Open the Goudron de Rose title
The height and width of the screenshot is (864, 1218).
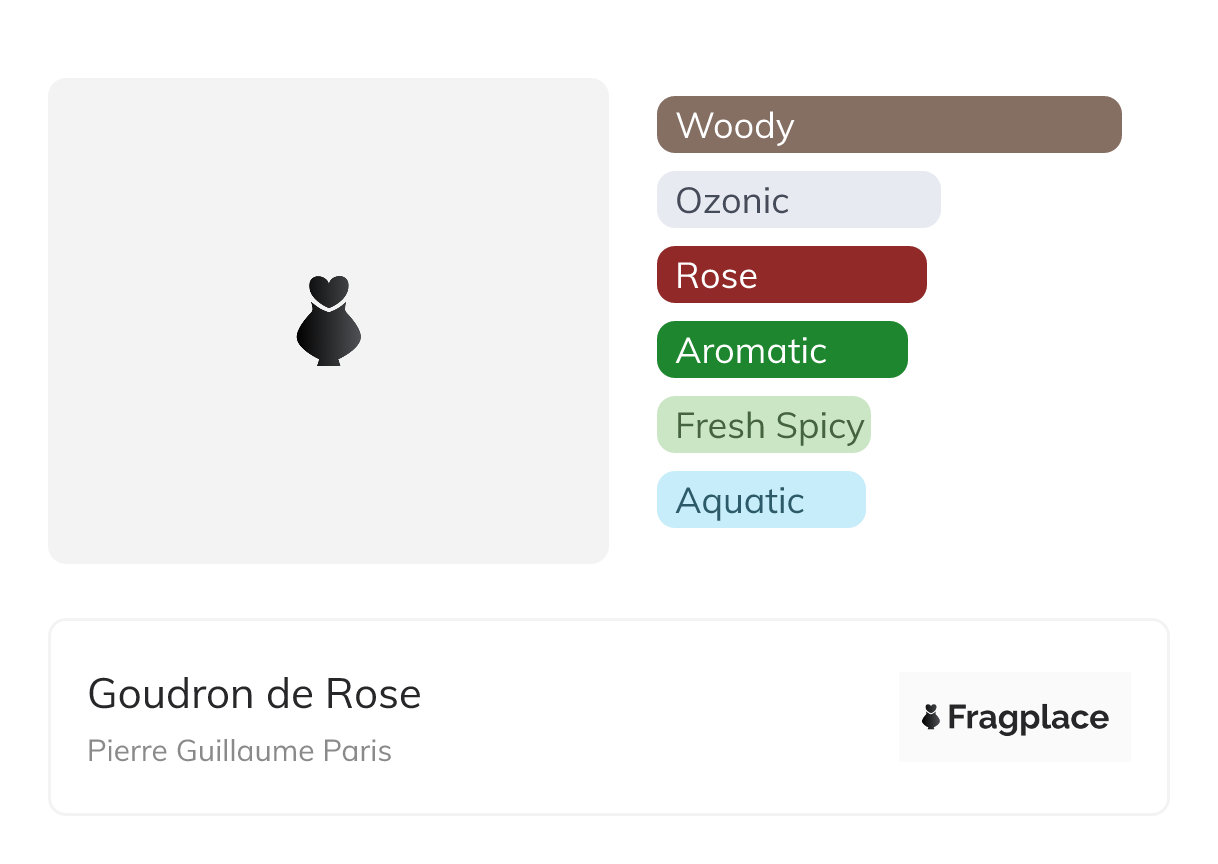tap(254, 694)
